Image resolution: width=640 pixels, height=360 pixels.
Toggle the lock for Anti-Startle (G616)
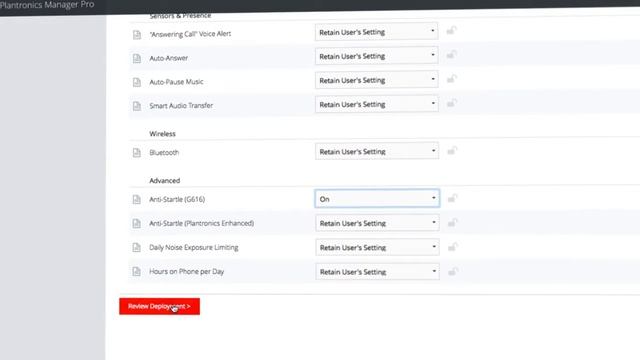(452, 198)
